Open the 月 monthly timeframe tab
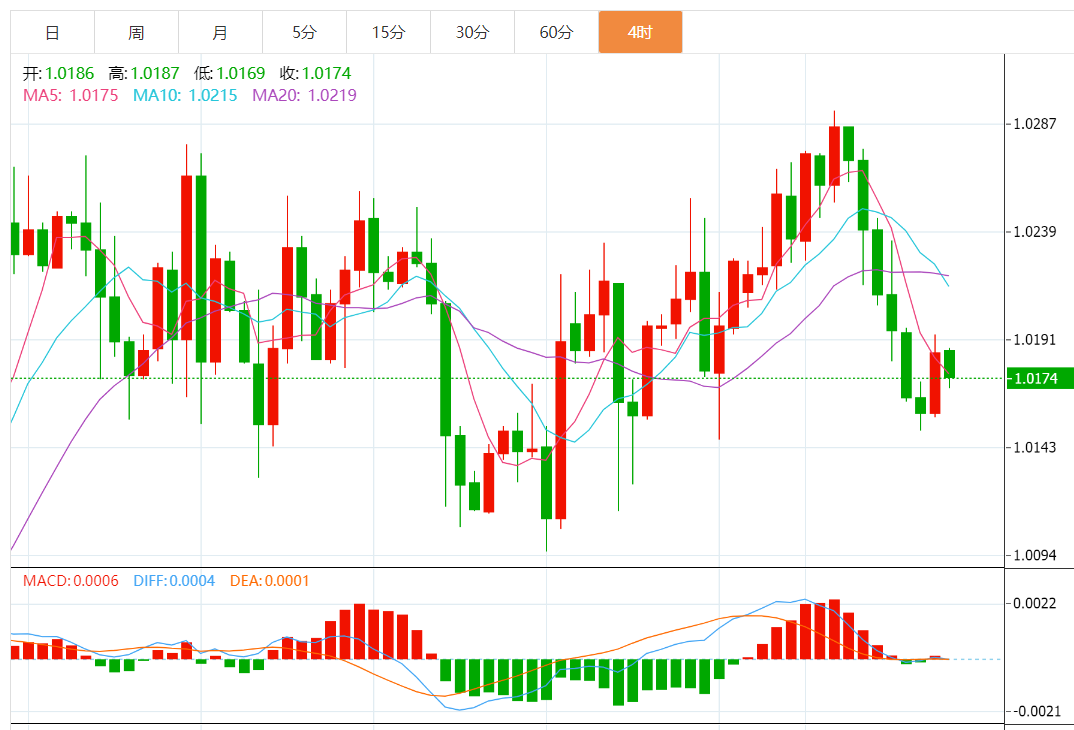This screenshot has width=1074, height=730. (220, 32)
